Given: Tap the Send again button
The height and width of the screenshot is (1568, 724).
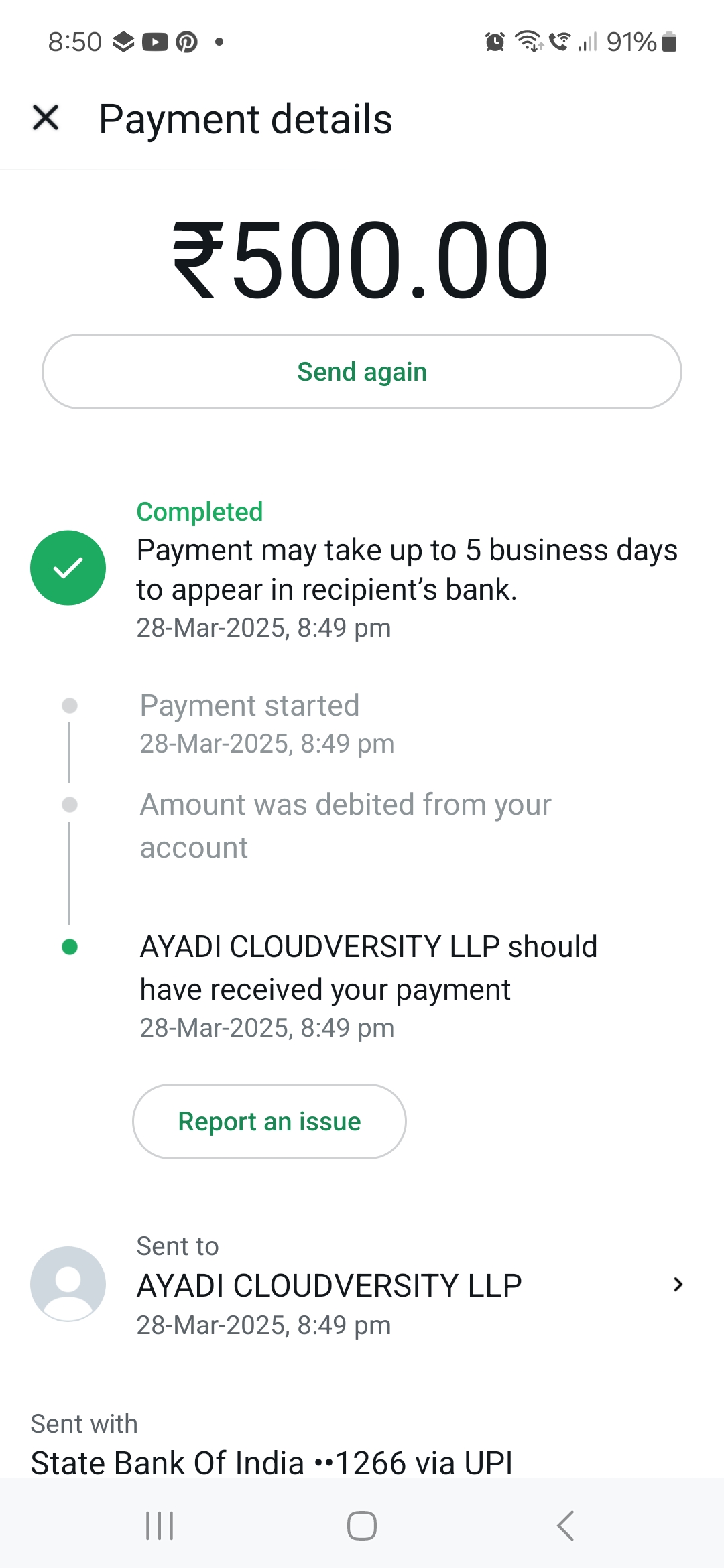Looking at the screenshot, I should point(362,372).
